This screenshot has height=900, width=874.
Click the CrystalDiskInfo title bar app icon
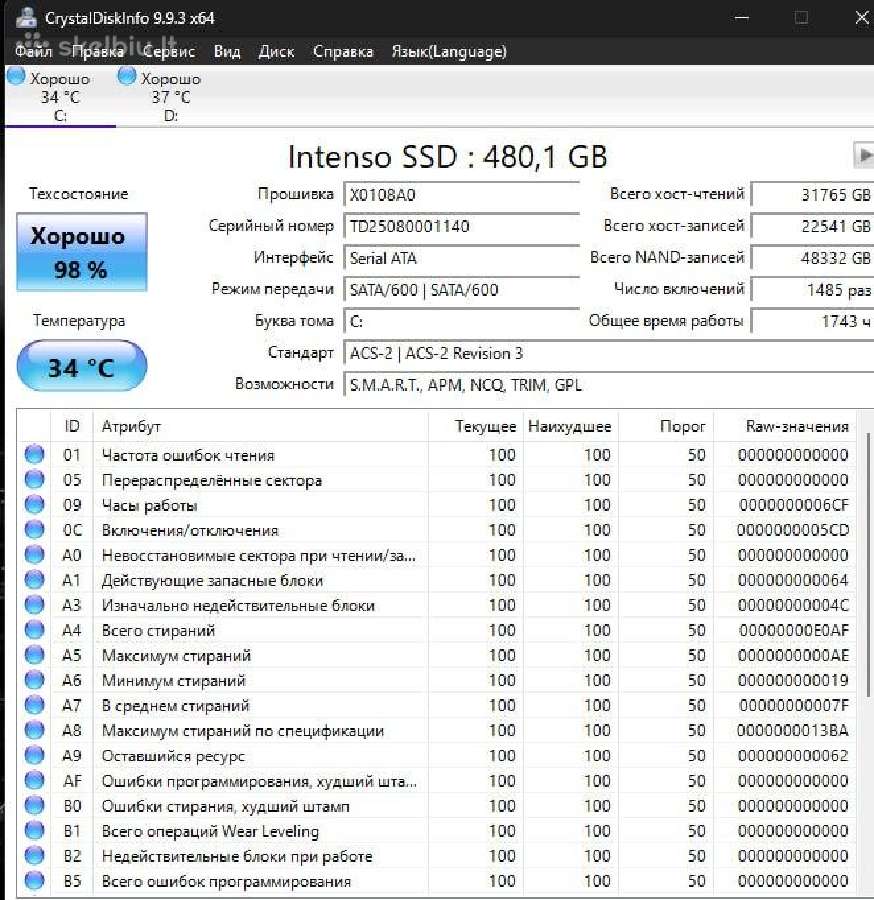click(x=26, y=18)
